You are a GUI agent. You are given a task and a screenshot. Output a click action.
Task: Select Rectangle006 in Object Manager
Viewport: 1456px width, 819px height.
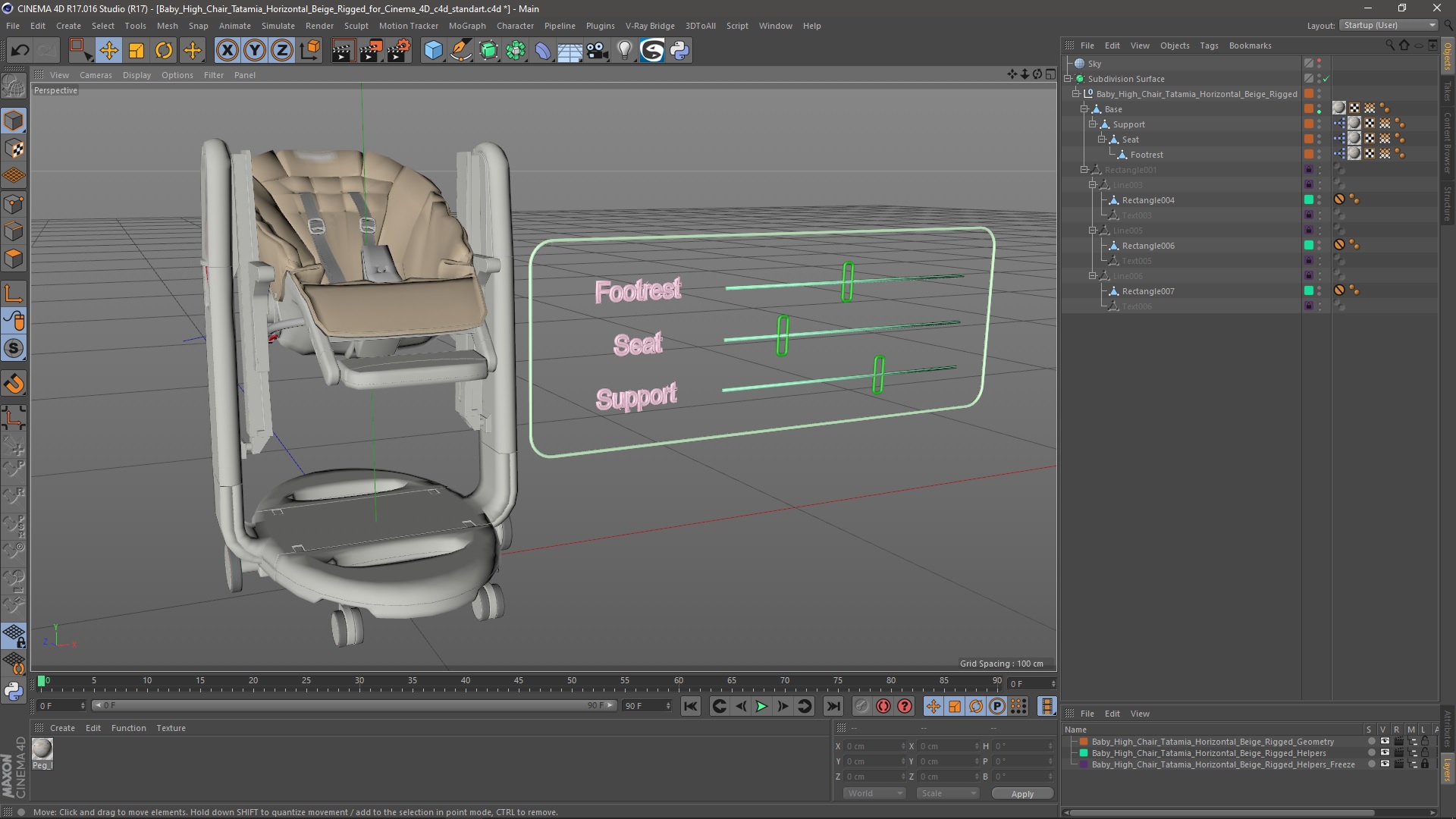[1148, 246]
